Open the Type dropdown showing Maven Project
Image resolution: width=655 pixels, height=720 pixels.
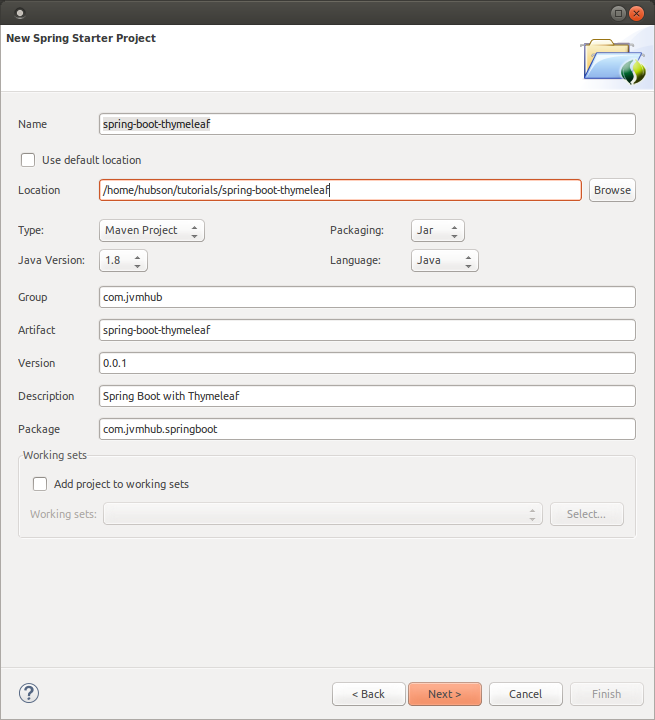click(x=152, y=231)
